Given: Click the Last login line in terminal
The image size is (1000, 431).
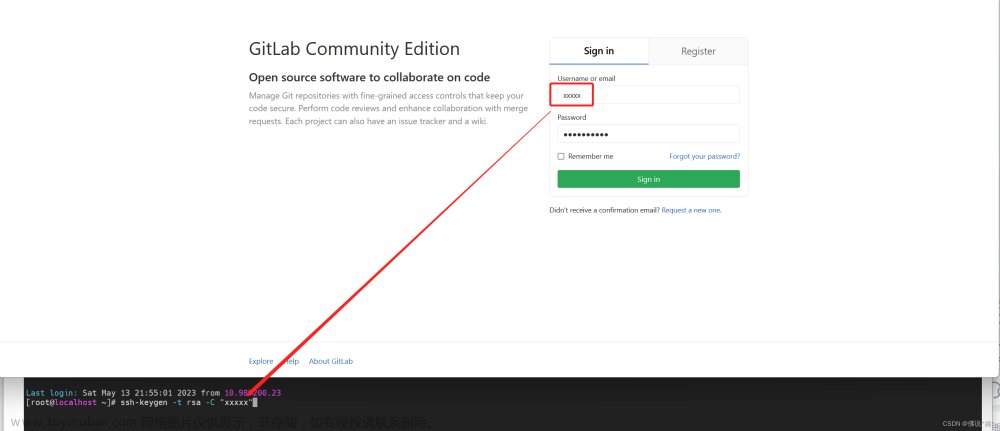Looking at the screenshot, I should click(x=153, y=393).
